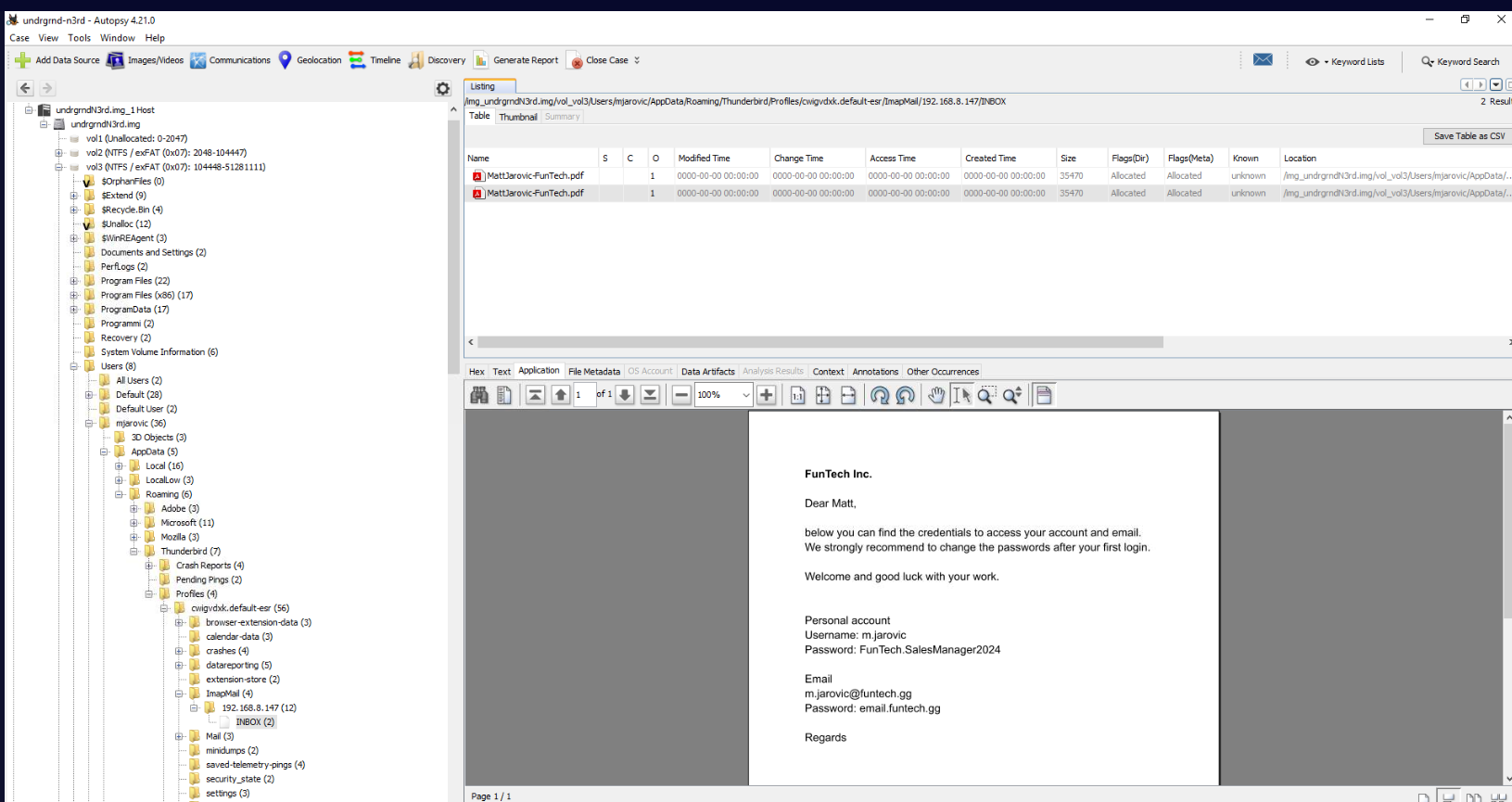The image size is (1512, 802).
Task: Zoom in the PDF with plus button
Action: coord(767,395)
